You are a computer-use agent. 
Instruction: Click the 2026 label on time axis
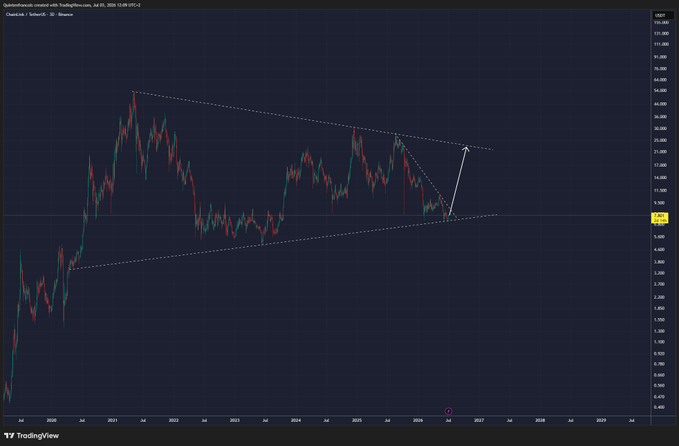click(x=418, y=420)
